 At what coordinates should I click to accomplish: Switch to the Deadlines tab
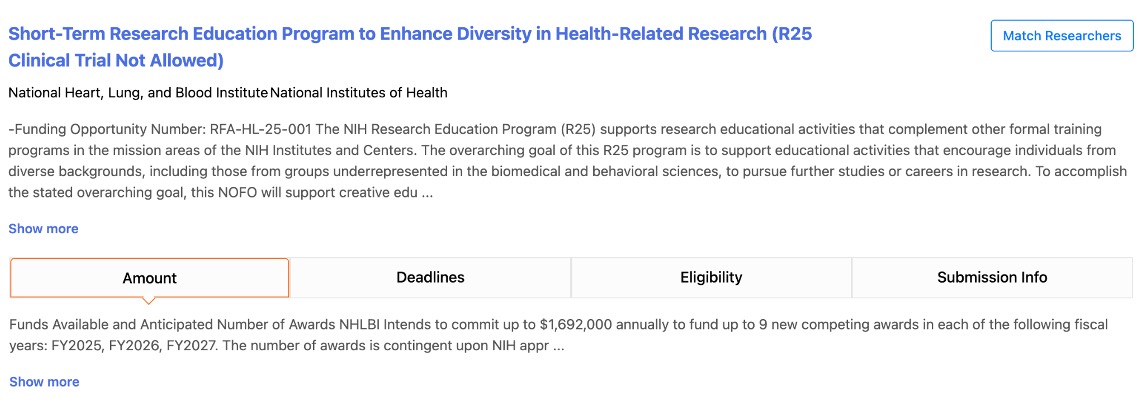point(430,278)
